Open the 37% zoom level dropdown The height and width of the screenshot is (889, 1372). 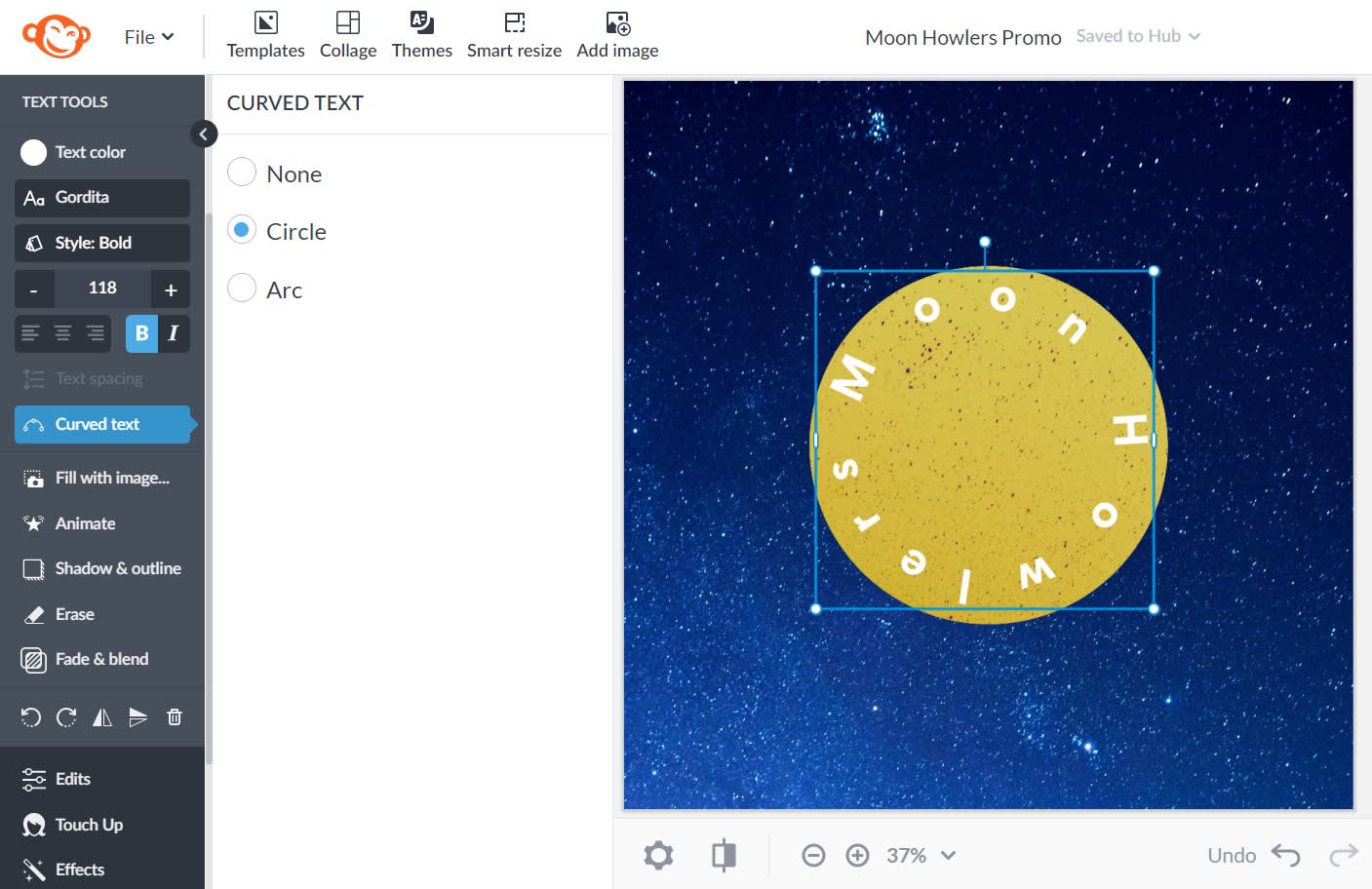(x=921, y=856)
